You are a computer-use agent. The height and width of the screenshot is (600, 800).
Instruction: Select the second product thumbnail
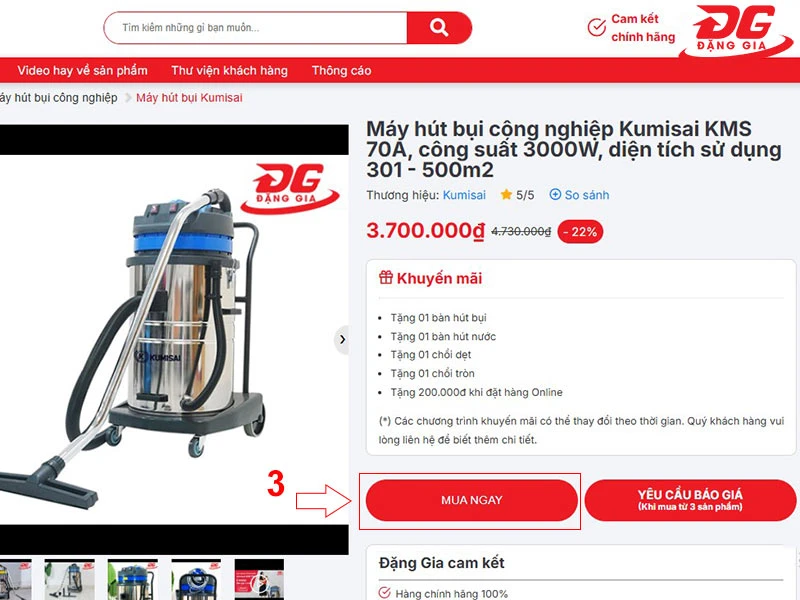69,580
